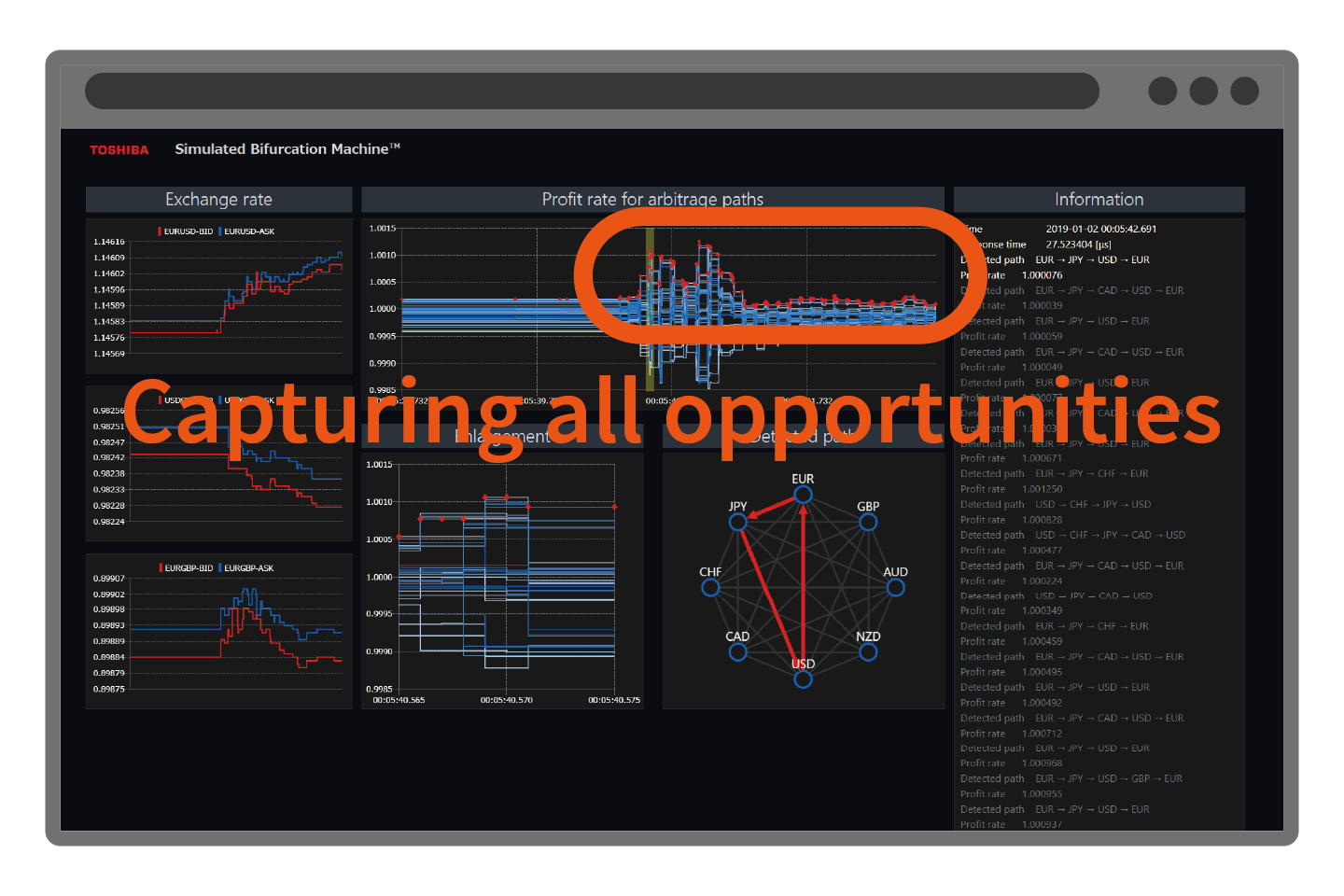Select the CAD node in the currency graph
Image resolution: width=1344 pixels, height=896 pixels.
tap(737, 651)
